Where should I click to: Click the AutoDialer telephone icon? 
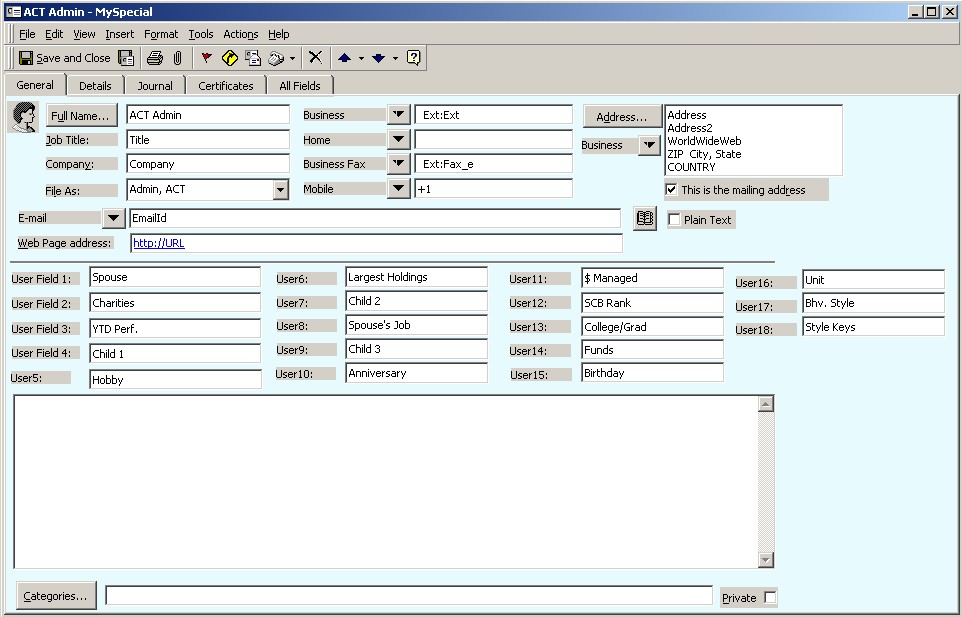[274, 58]
